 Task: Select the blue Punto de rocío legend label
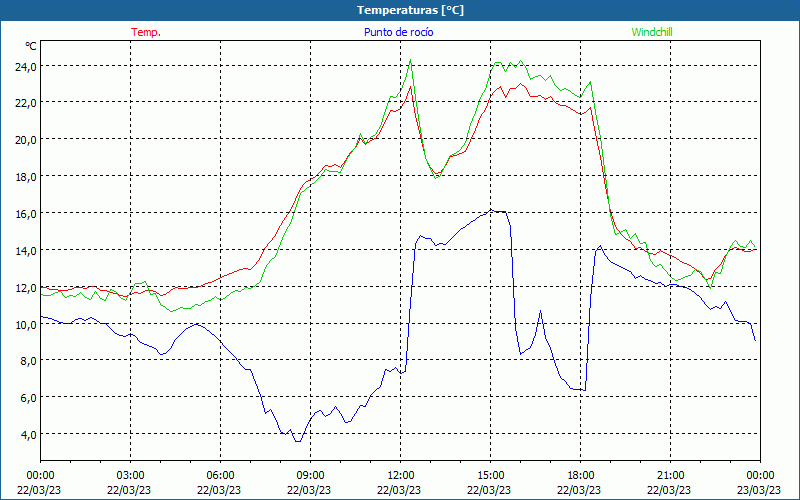click(398, 32)
